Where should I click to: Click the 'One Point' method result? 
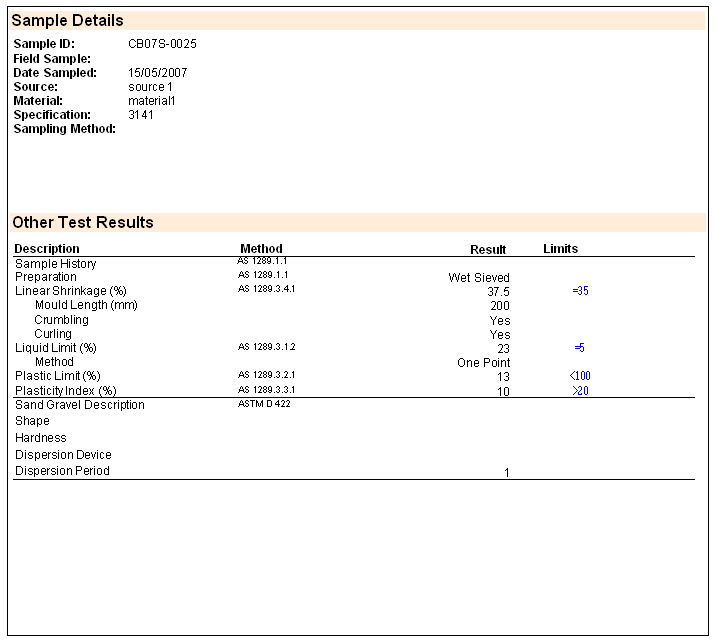pyautogui.click(x=483, y=363)
